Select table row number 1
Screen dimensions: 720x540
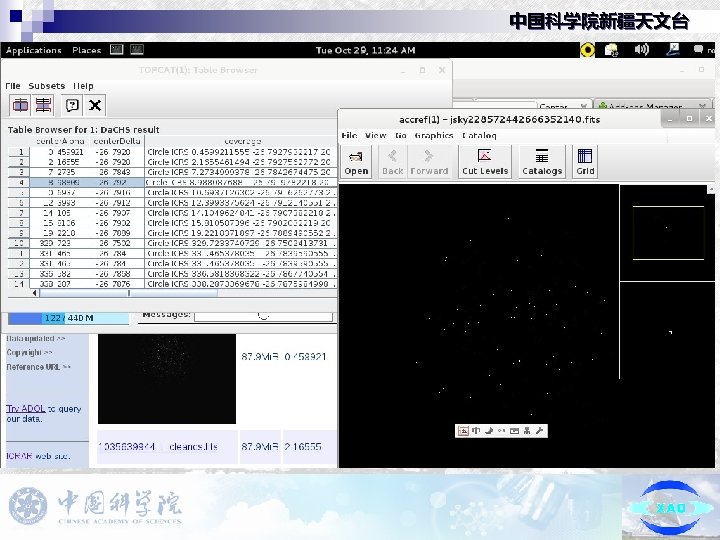[x=19, y=152]
